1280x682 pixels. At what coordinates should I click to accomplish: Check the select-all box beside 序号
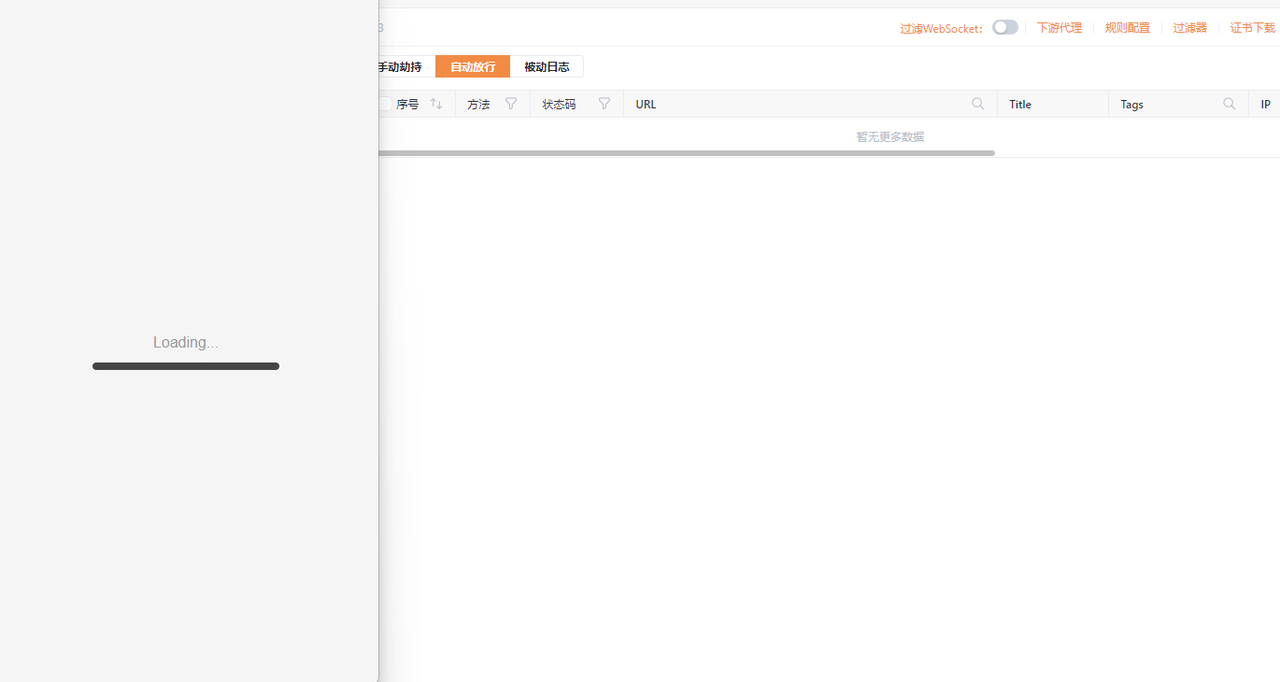[x=385, y=104]
